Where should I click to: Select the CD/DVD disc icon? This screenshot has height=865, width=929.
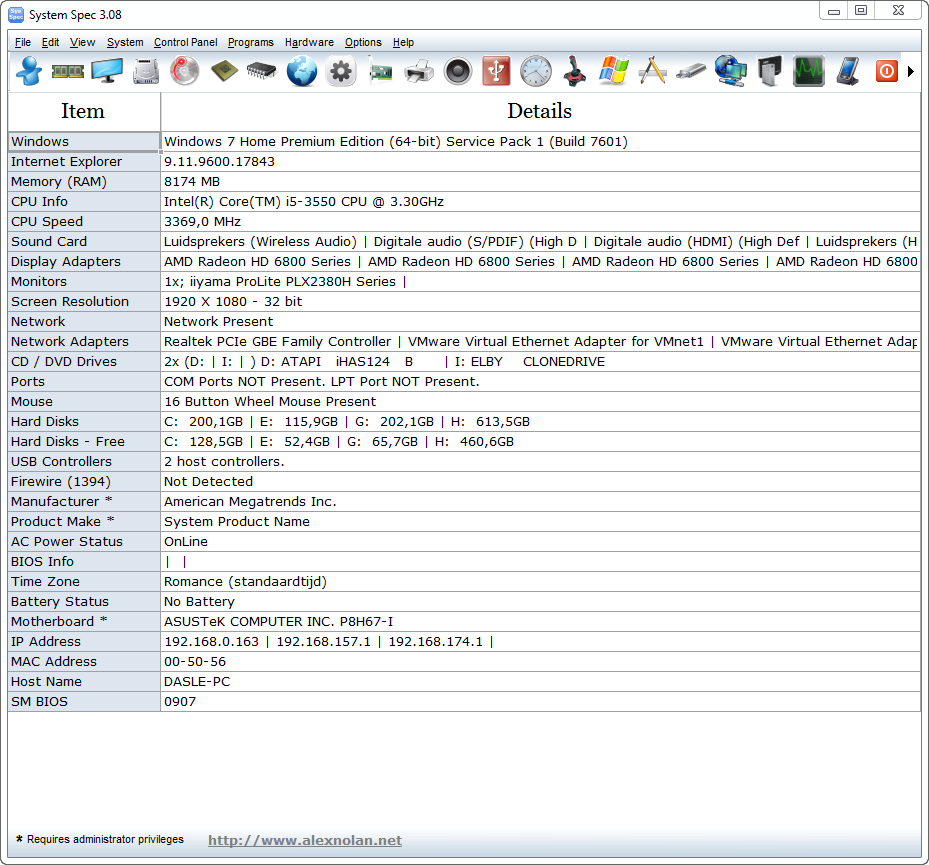tap(185, 71)
